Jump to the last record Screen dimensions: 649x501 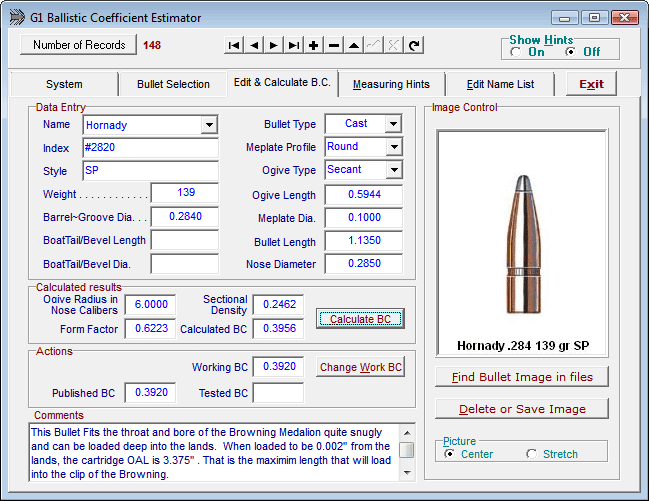pos(294,45)
